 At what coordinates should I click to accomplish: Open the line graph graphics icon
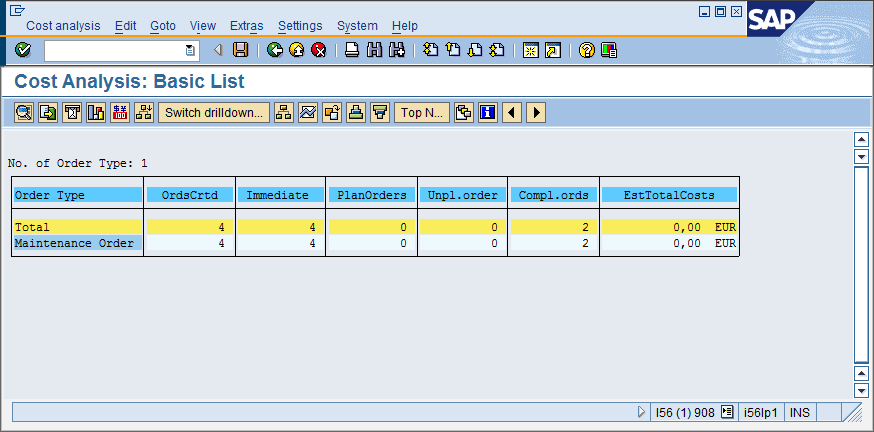[x=308, y=113]
